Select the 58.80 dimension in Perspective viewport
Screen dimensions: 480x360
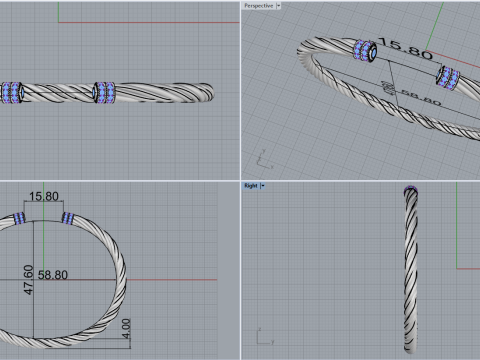421,97
